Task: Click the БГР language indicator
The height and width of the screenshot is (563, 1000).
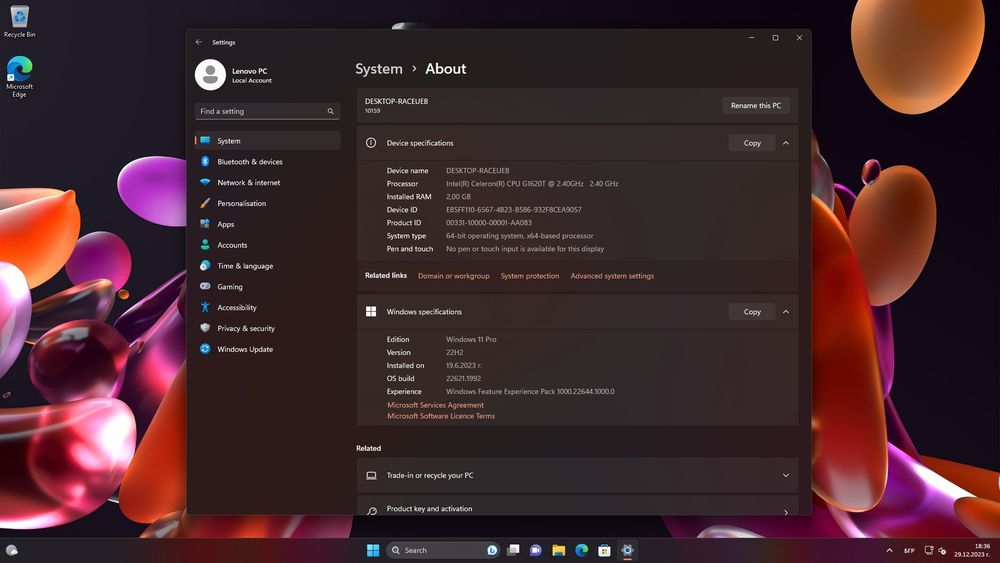Action: click(909, 550)
